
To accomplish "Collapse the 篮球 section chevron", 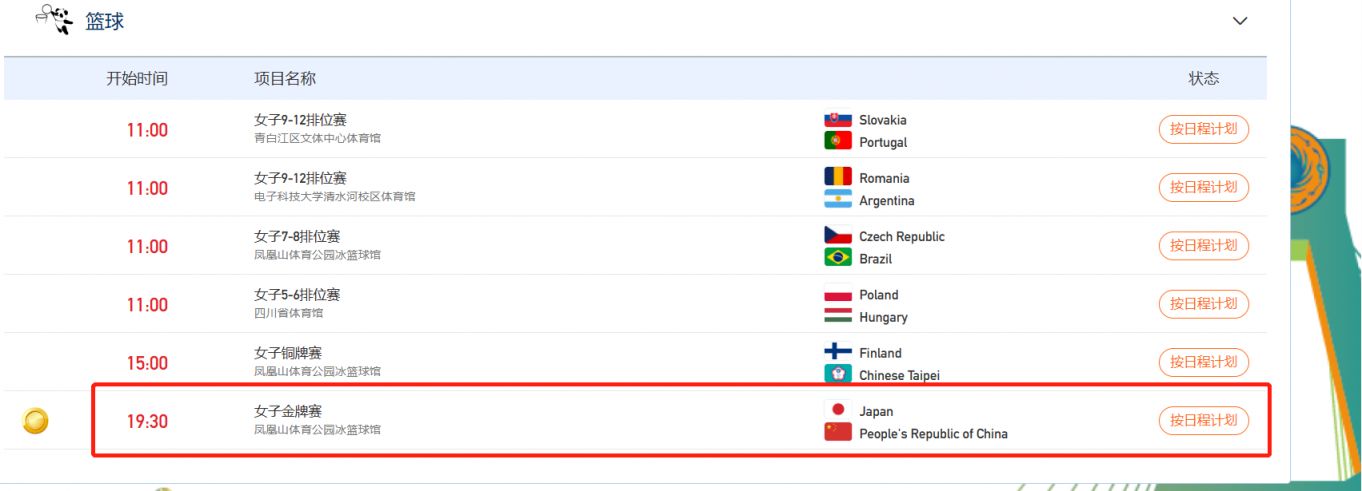I will coord(1240,21).
